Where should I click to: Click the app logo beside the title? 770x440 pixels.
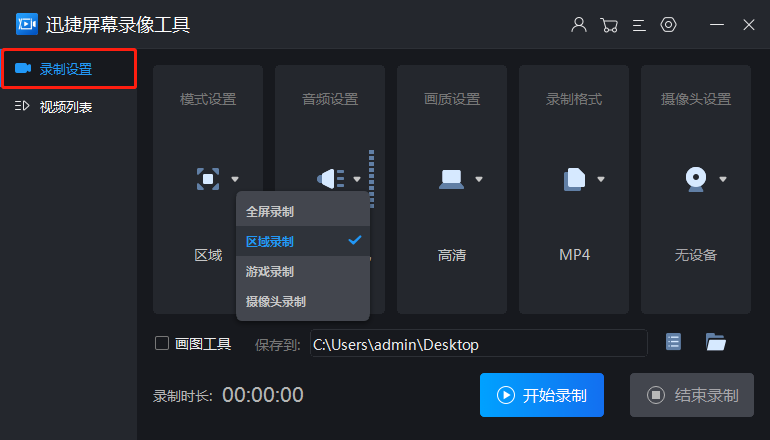tap(27, 24)
